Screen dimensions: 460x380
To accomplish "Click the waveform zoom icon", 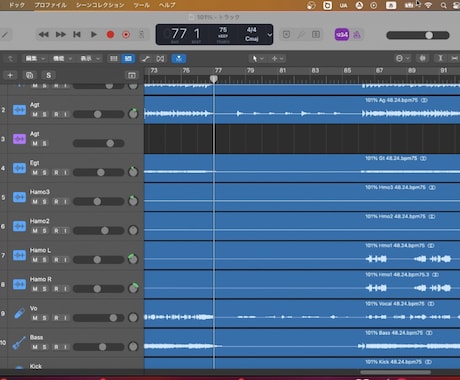I will point(423,59).
